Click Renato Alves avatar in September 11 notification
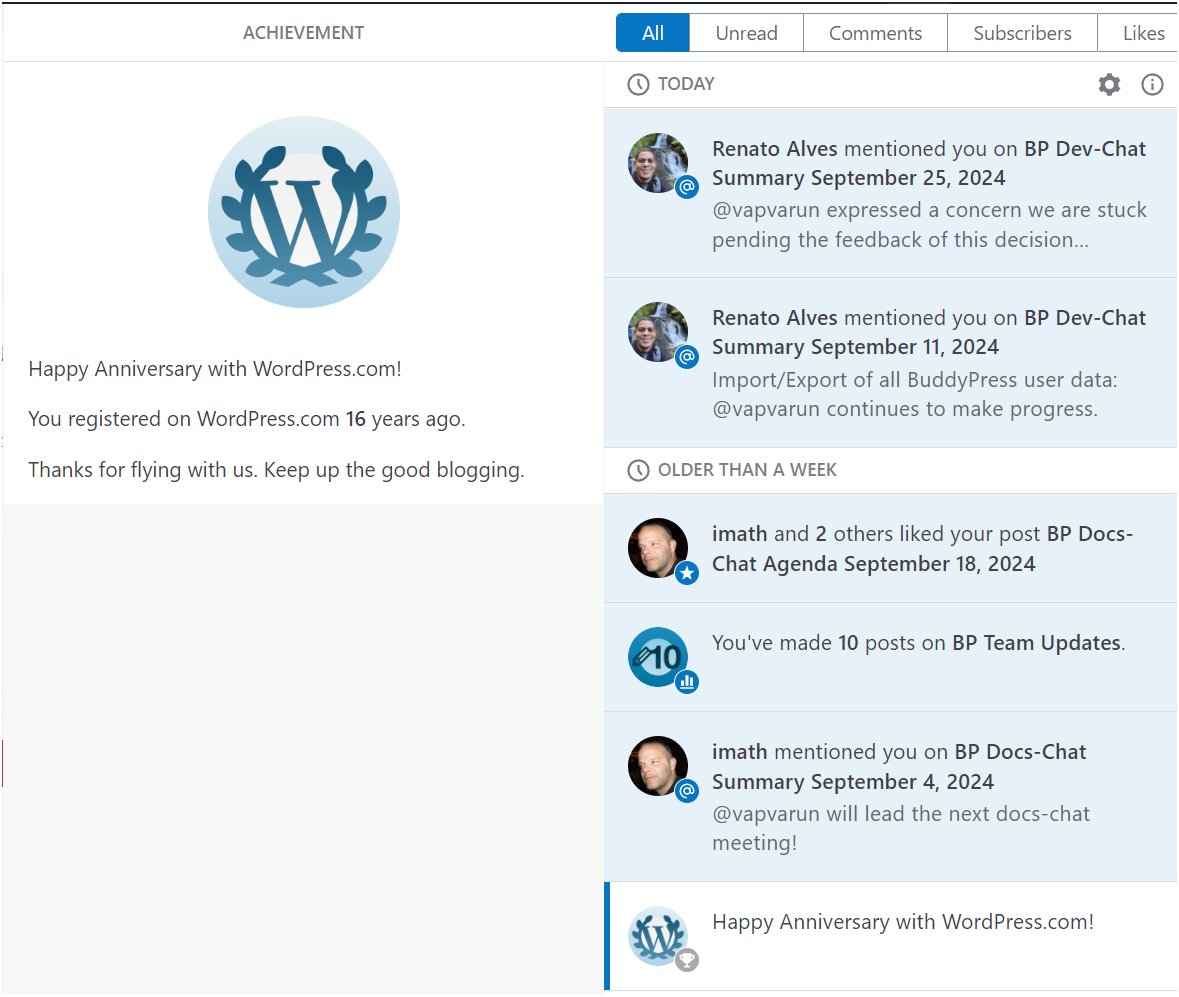This screenshot has width=1179, height=997. pos(658,332)
